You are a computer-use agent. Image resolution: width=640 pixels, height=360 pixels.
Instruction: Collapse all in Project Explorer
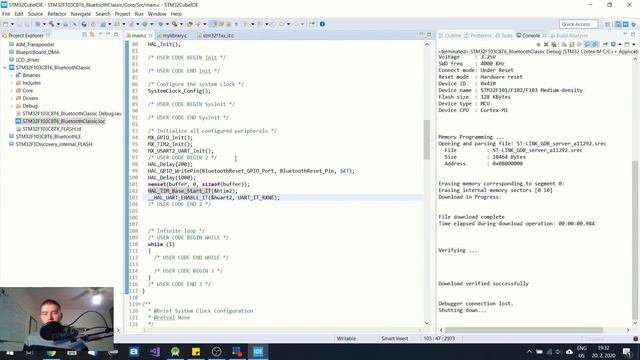(84, 35)
